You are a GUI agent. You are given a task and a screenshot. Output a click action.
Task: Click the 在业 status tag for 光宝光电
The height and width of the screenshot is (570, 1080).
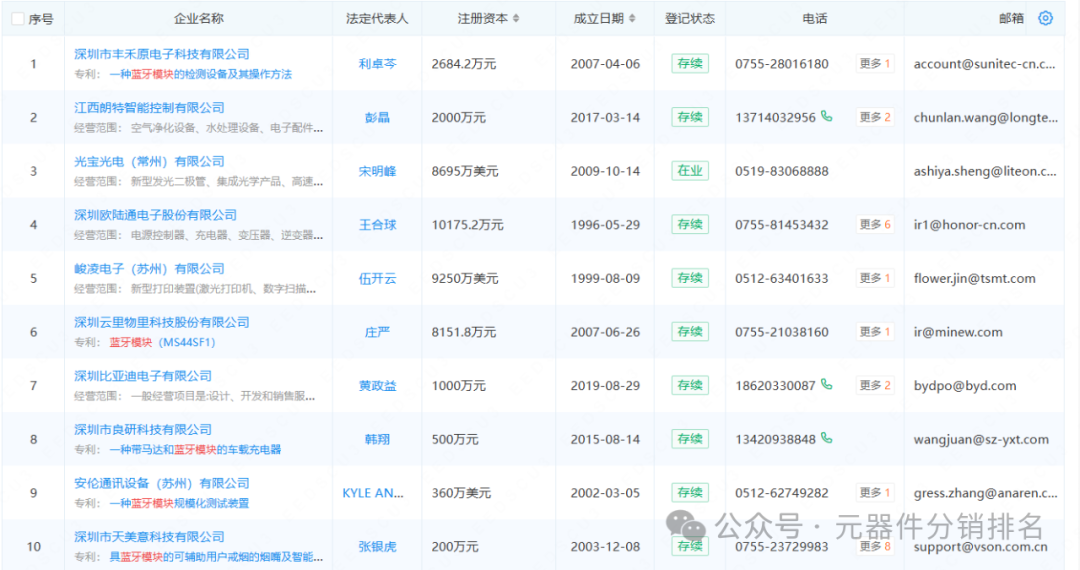(x=689, y=171)
